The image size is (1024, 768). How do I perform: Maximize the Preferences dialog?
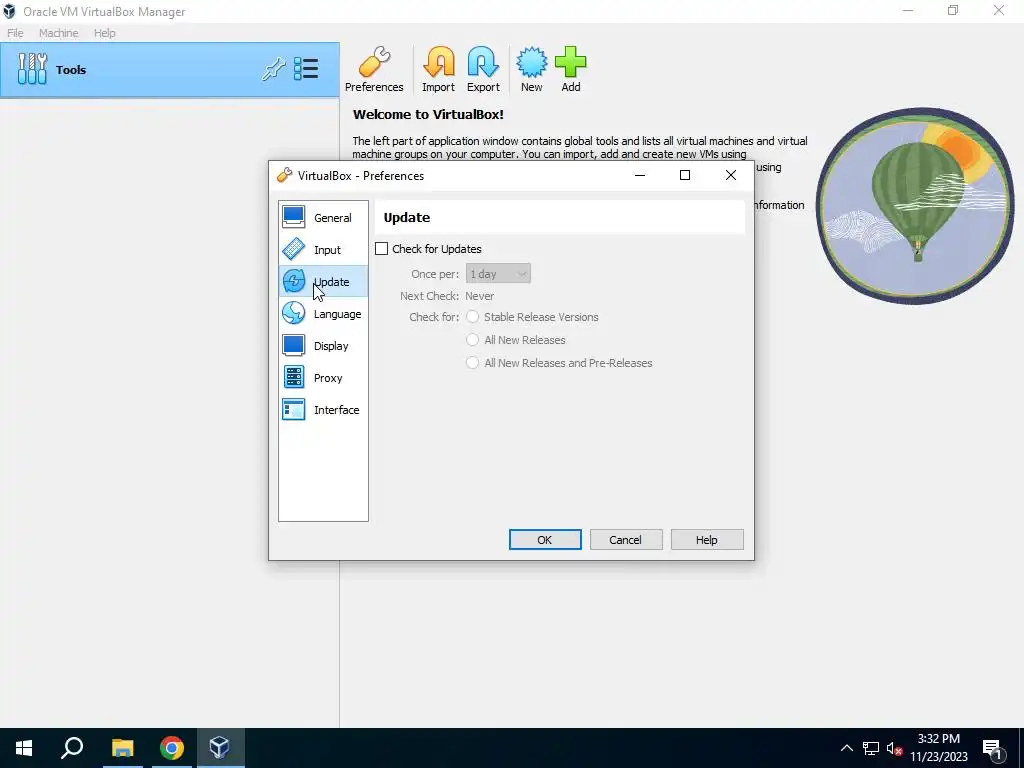point(685,175)
